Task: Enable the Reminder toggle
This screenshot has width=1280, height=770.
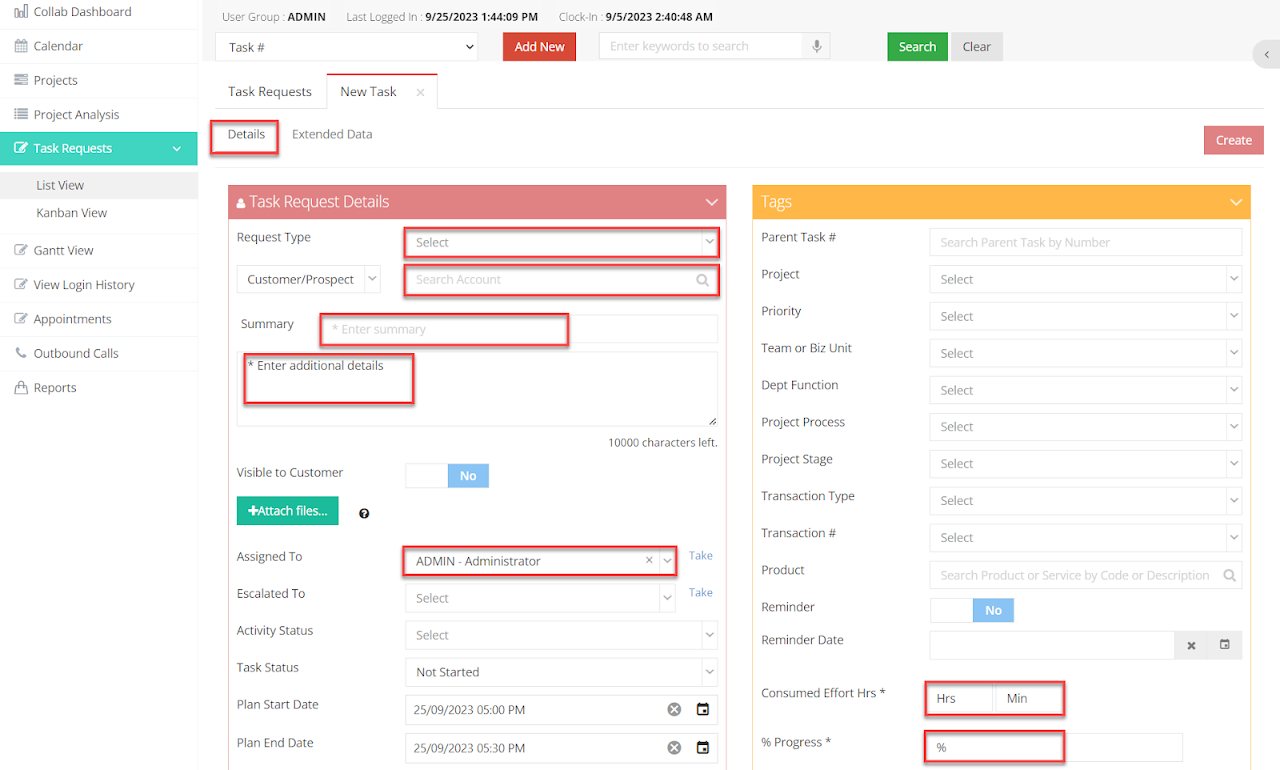Action: 972,610
